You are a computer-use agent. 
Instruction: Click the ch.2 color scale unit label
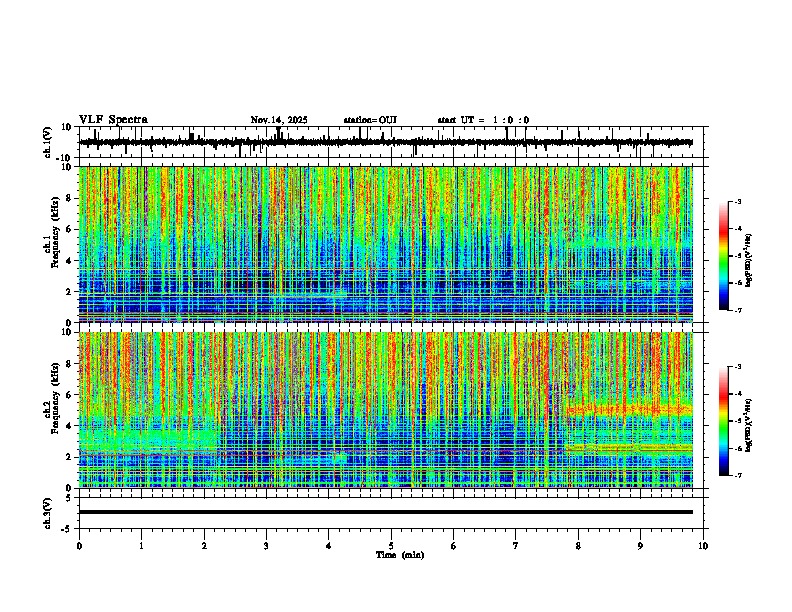coord(749,425)
